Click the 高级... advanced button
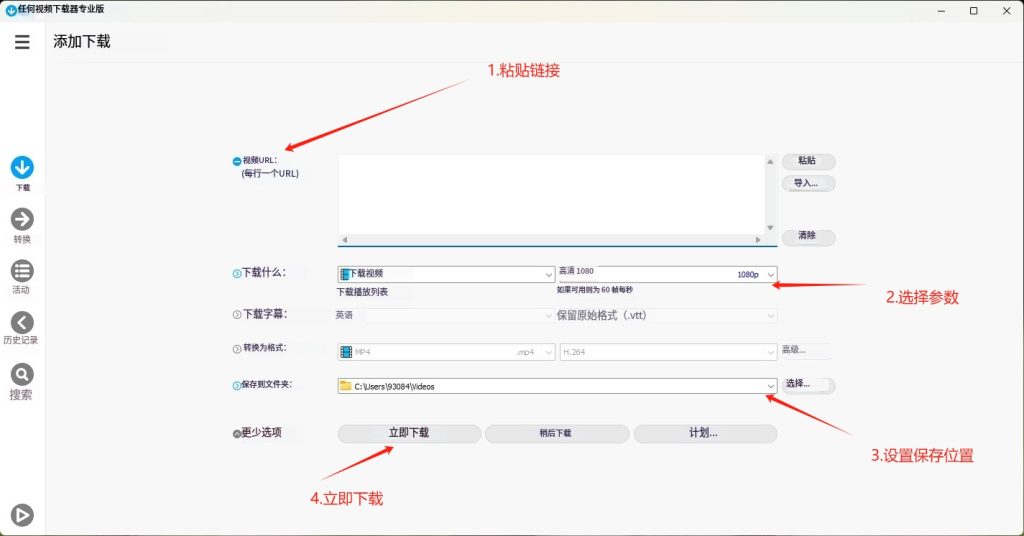1024x536 pixels. (807, 351)
